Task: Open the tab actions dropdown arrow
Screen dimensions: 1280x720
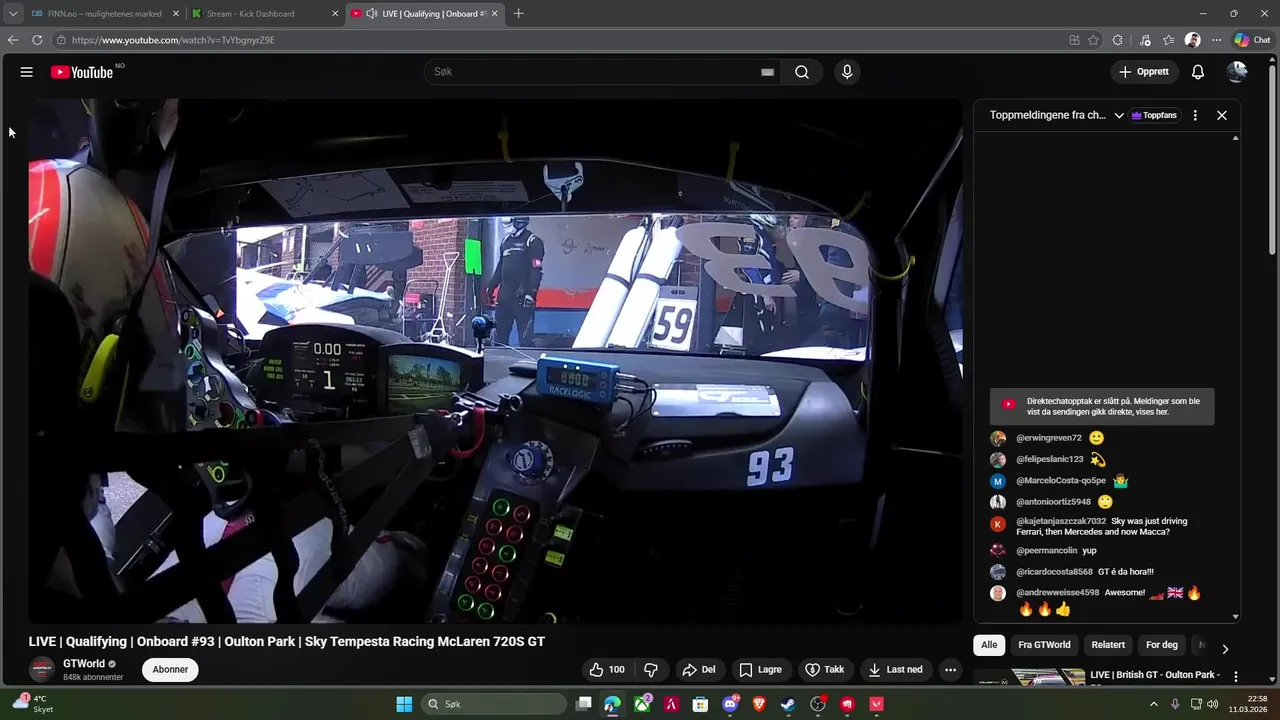Action: tap(13, 14)
